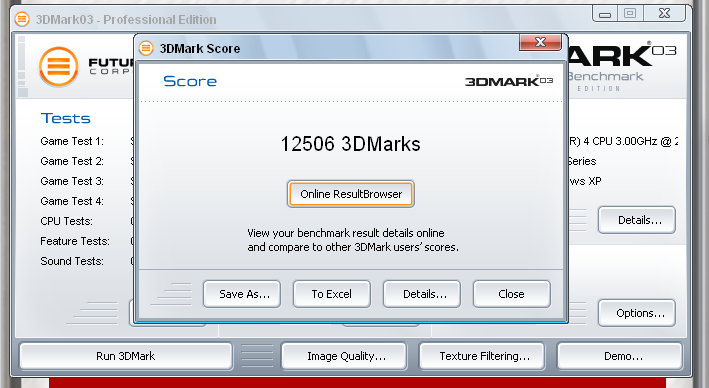The width and height of the screenshot is (709, 388).
Task: Export results with To Excel button
Action: coord(332,294)
